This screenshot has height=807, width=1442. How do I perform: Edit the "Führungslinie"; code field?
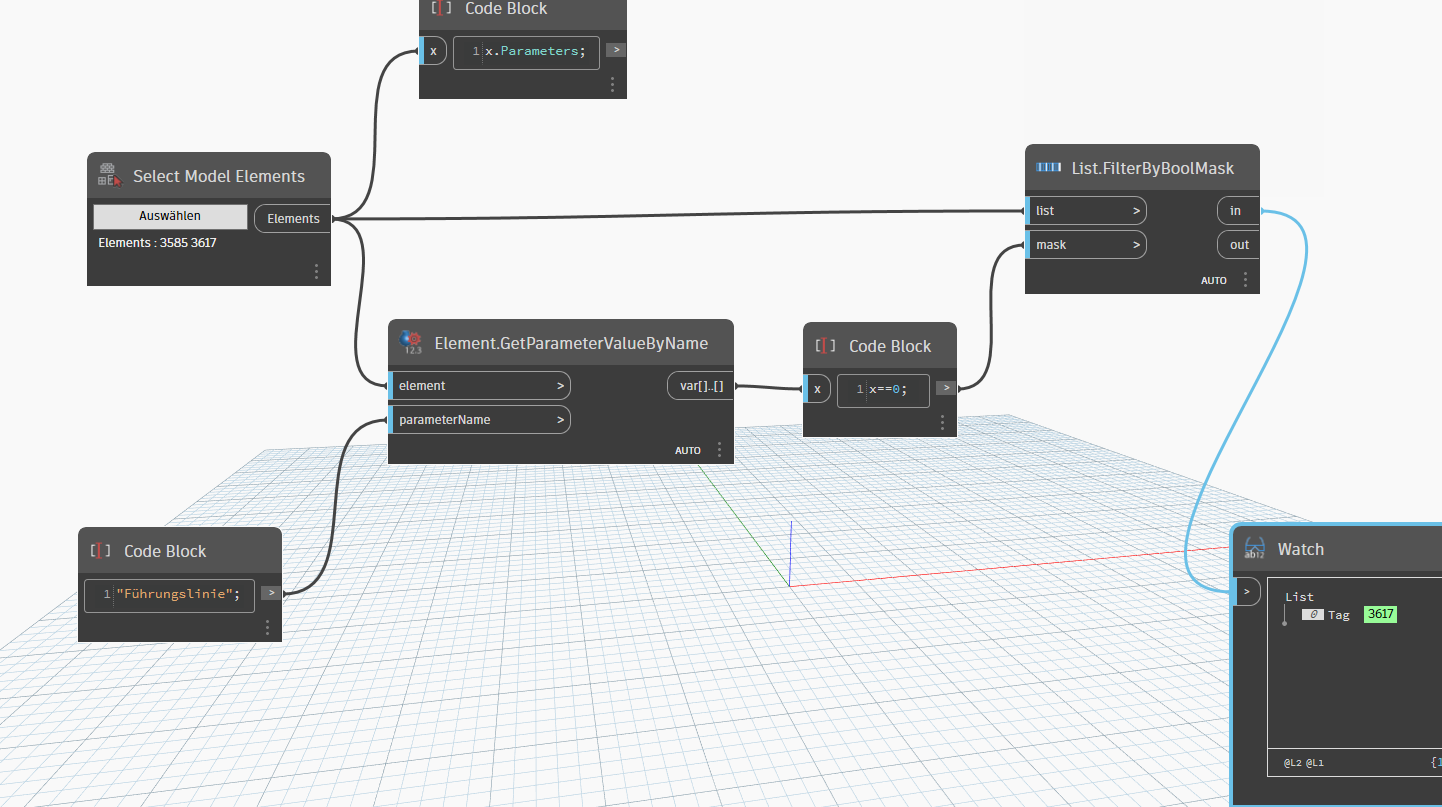tap(169, 595)
